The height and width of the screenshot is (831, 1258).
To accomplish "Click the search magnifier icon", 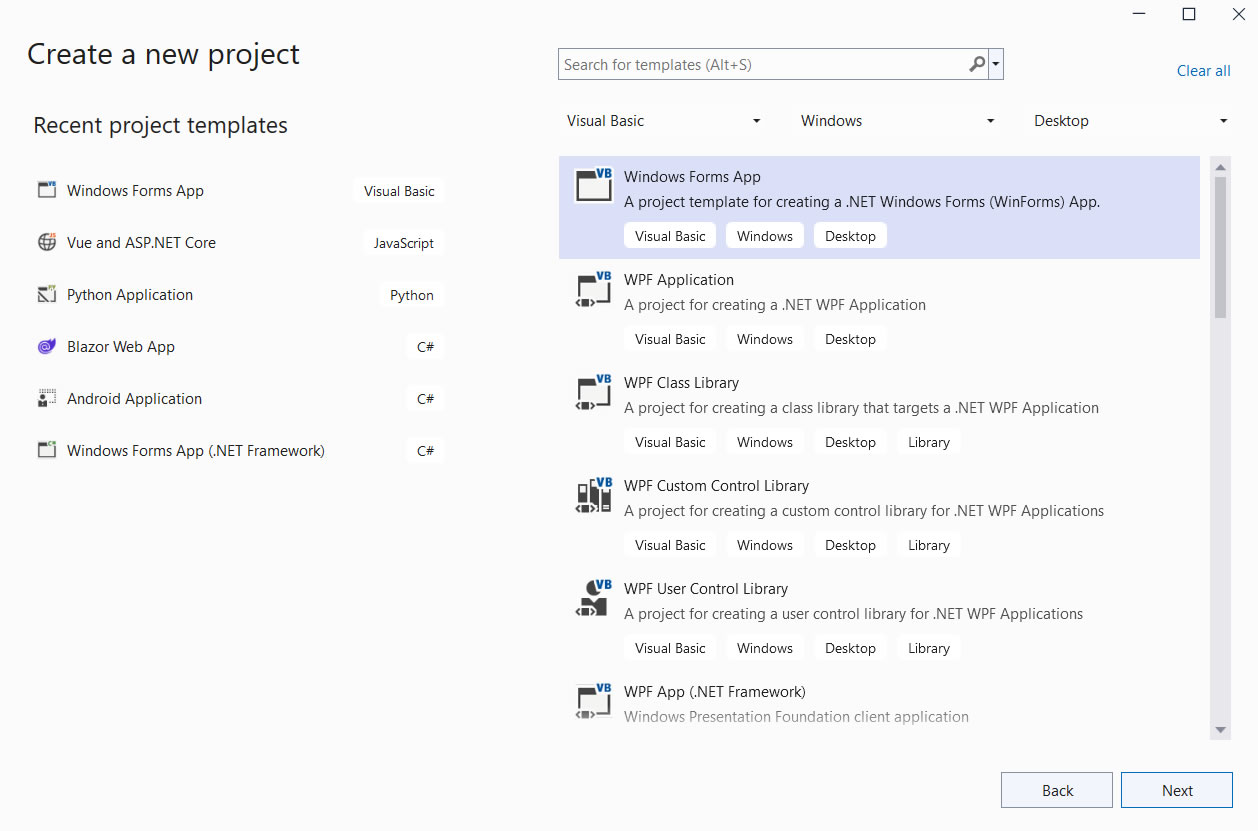I will click(x=977, y=65).
